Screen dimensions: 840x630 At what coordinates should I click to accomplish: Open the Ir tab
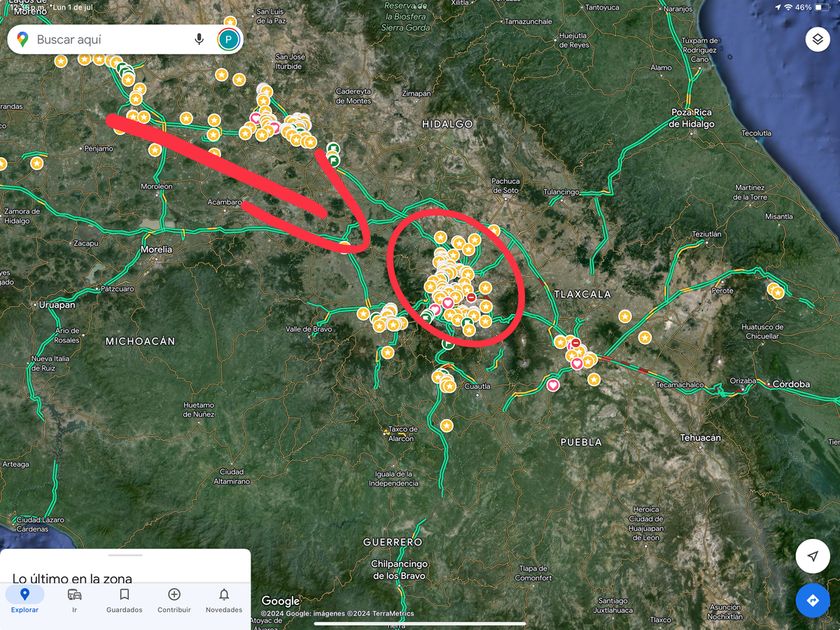(x=75, y=600)
